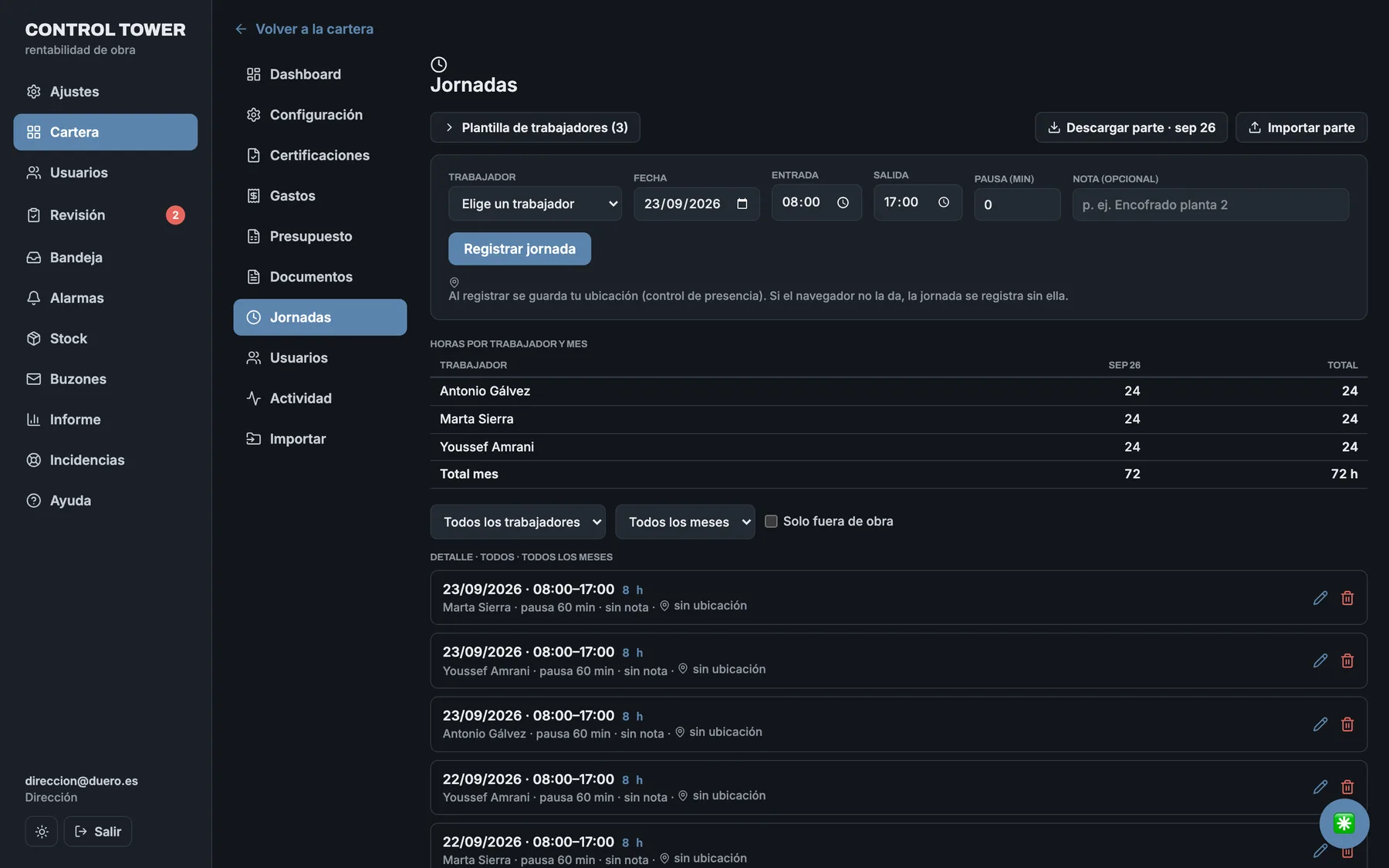Edit Youssef Amrani 23/09/2026 entry
1389x868 pixels.
(1320, 661)
